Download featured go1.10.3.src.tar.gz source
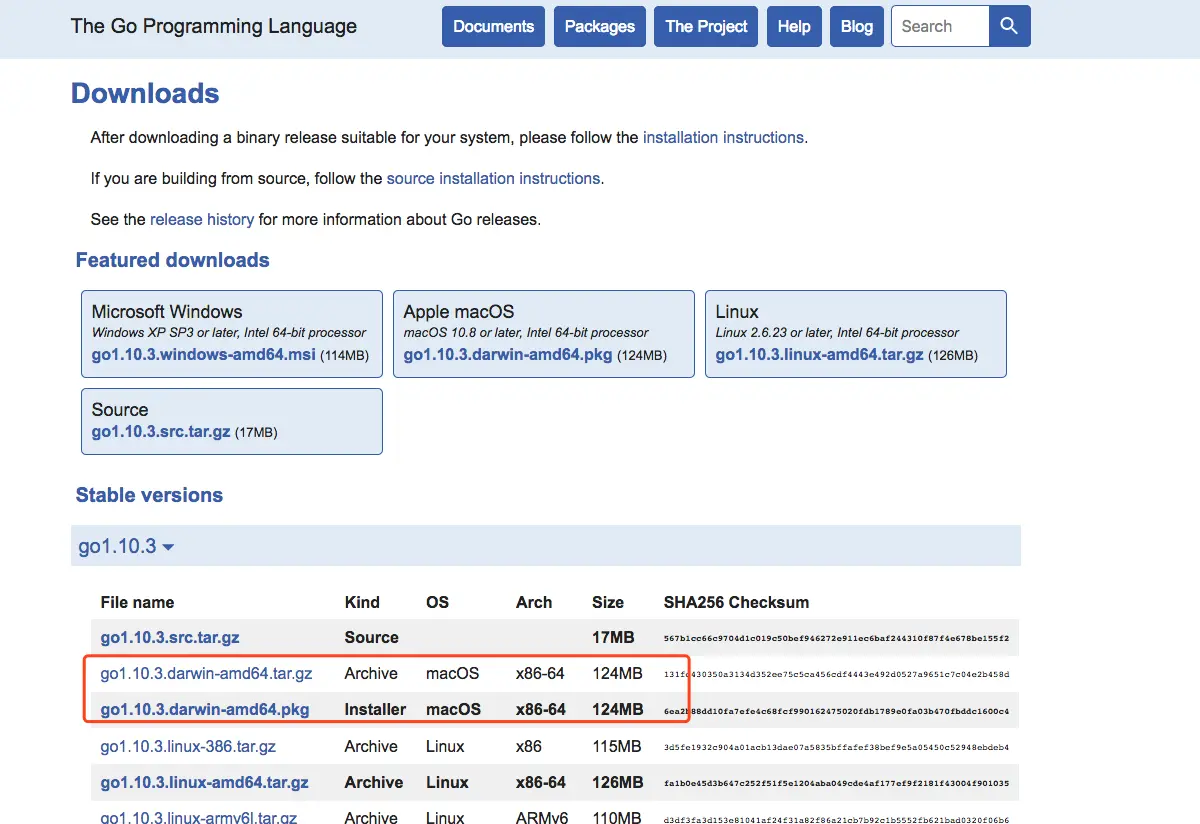This screenshot has height=824, width=1200. pos(161,432)
